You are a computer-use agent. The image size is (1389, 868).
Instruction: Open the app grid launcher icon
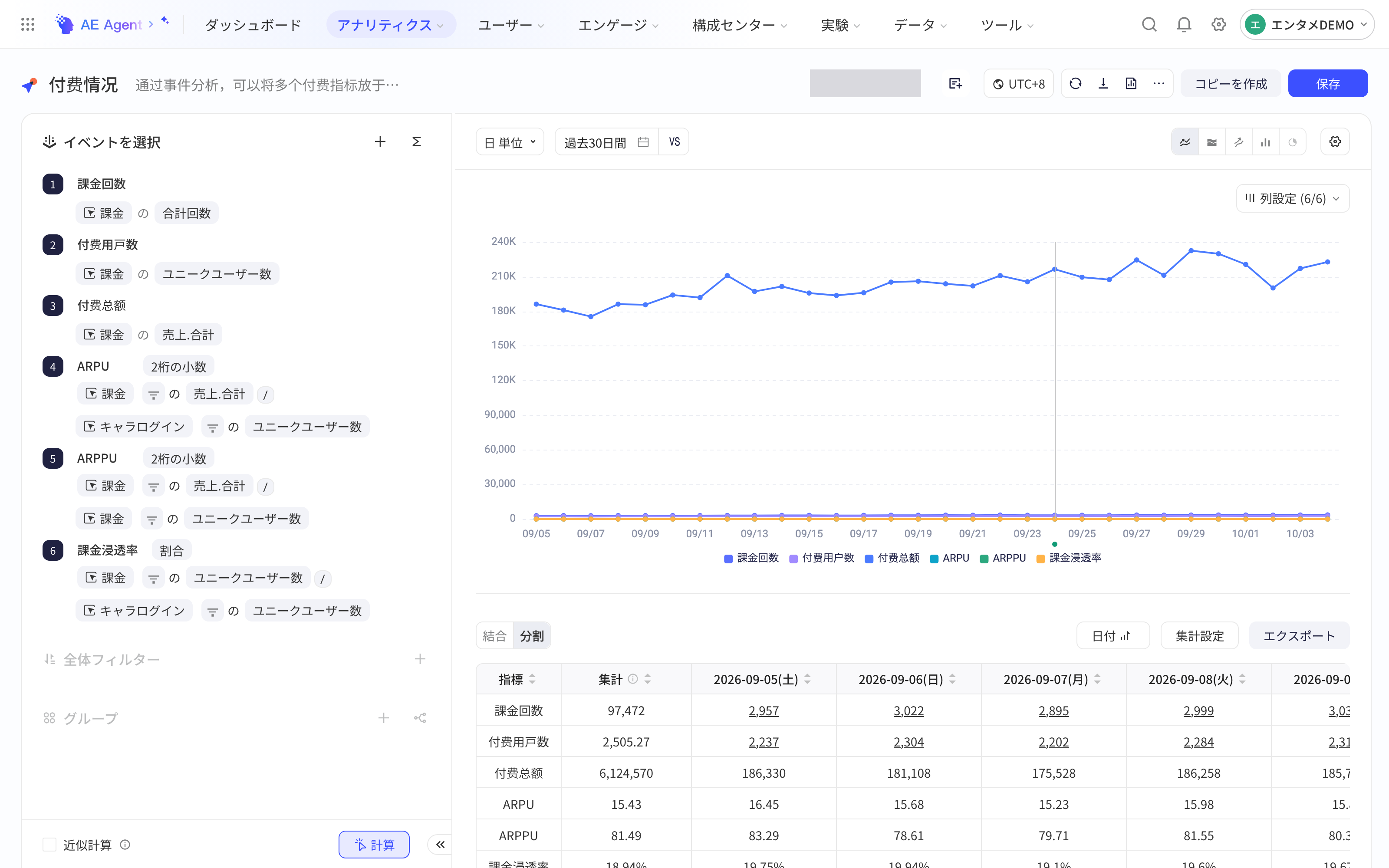click(27, 25)
